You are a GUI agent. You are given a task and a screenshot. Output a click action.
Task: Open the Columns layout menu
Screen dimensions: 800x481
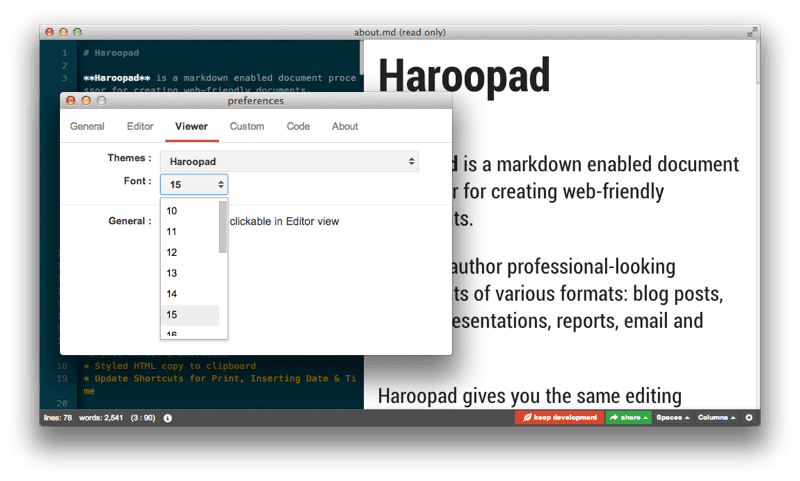717,417
